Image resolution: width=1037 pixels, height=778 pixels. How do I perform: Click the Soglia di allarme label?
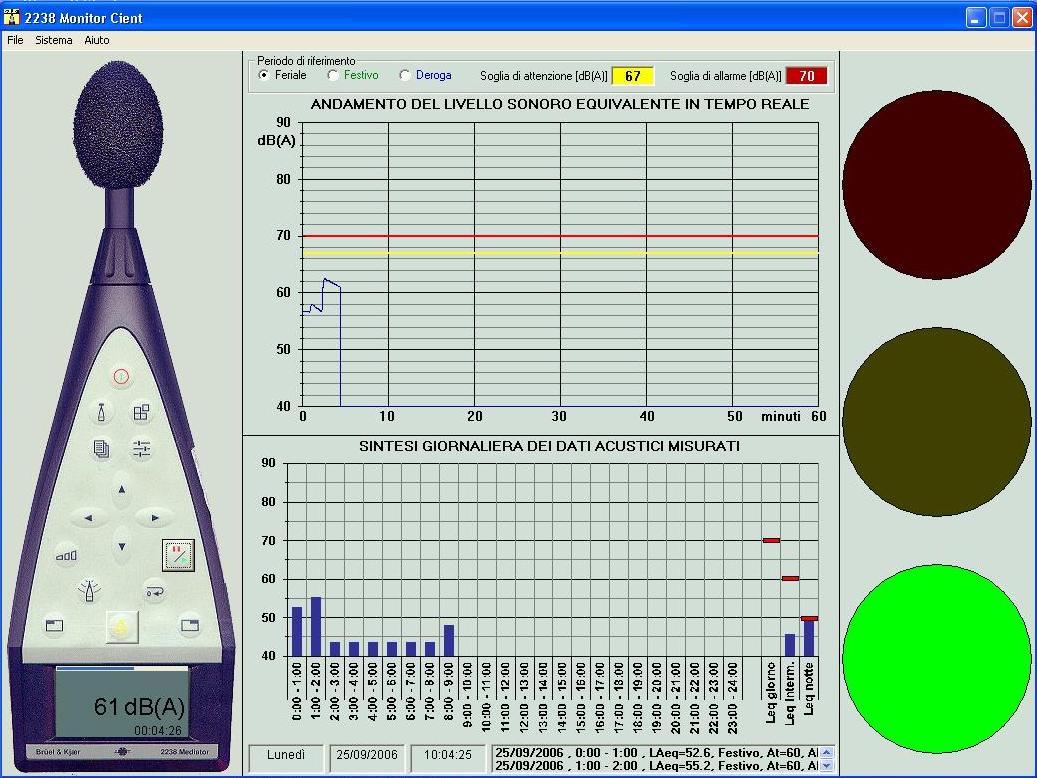coord(726,76)
